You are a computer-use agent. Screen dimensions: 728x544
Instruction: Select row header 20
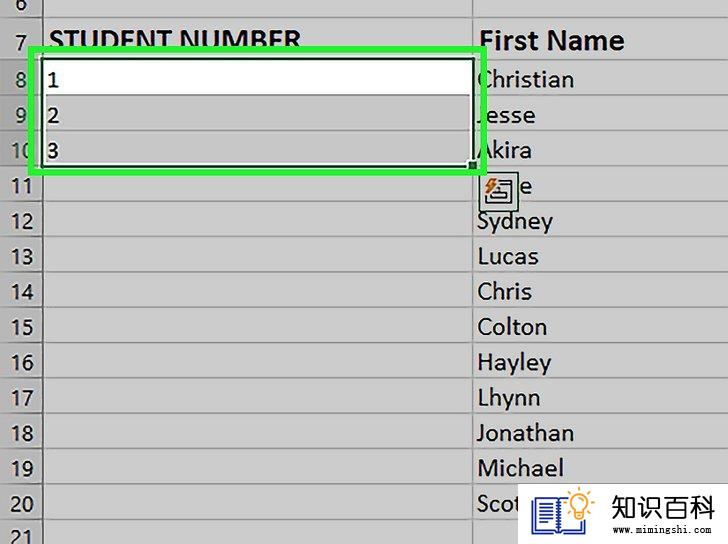point(21,502)
